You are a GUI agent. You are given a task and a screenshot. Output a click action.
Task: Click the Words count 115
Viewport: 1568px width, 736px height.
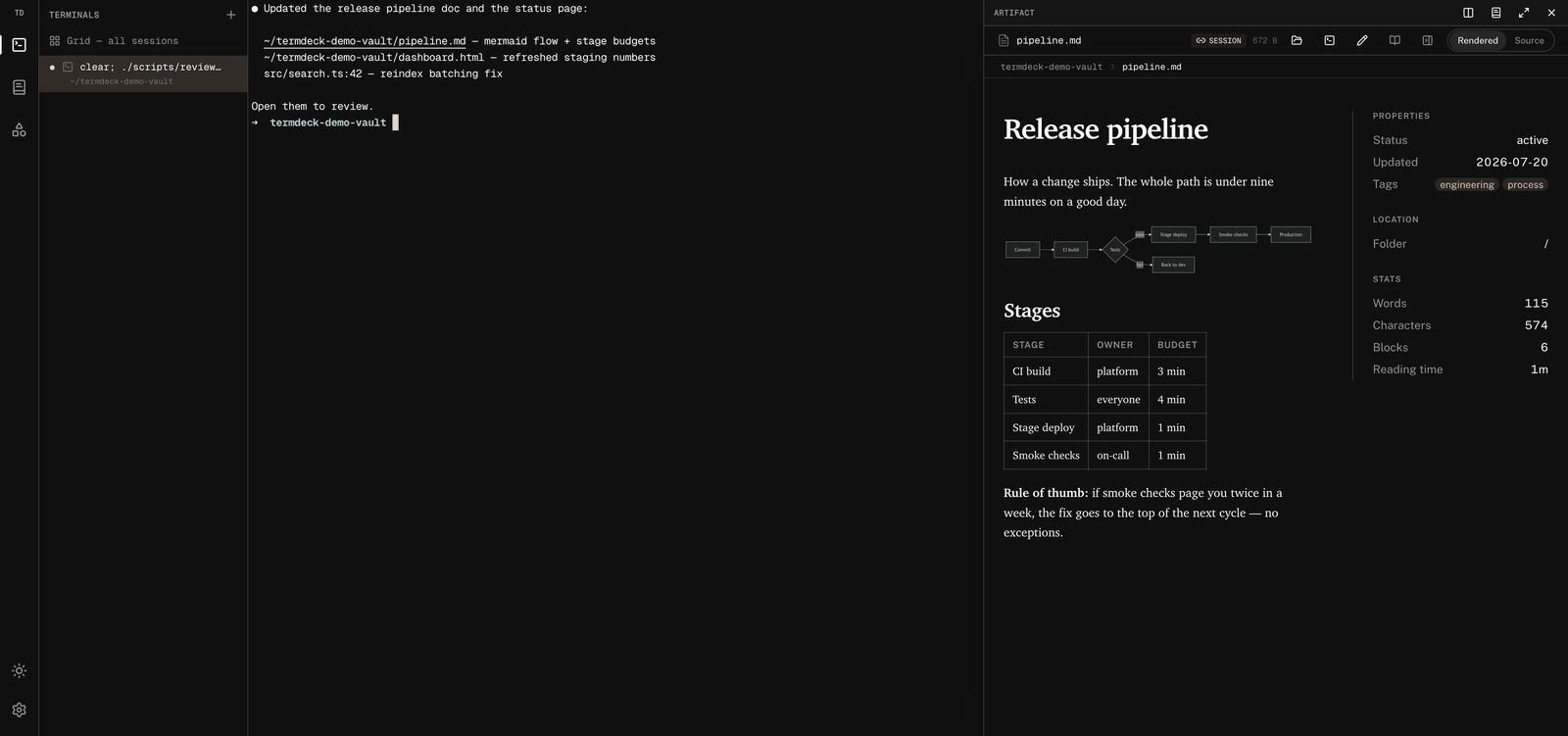coord(1537,304)
